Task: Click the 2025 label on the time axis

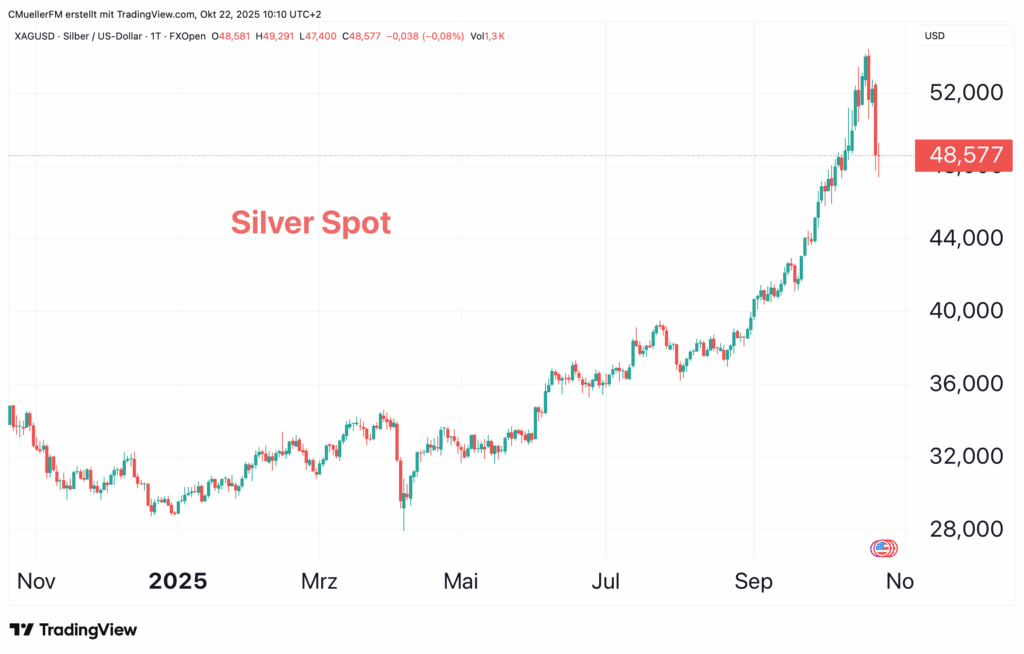Action: pos(177,582)
